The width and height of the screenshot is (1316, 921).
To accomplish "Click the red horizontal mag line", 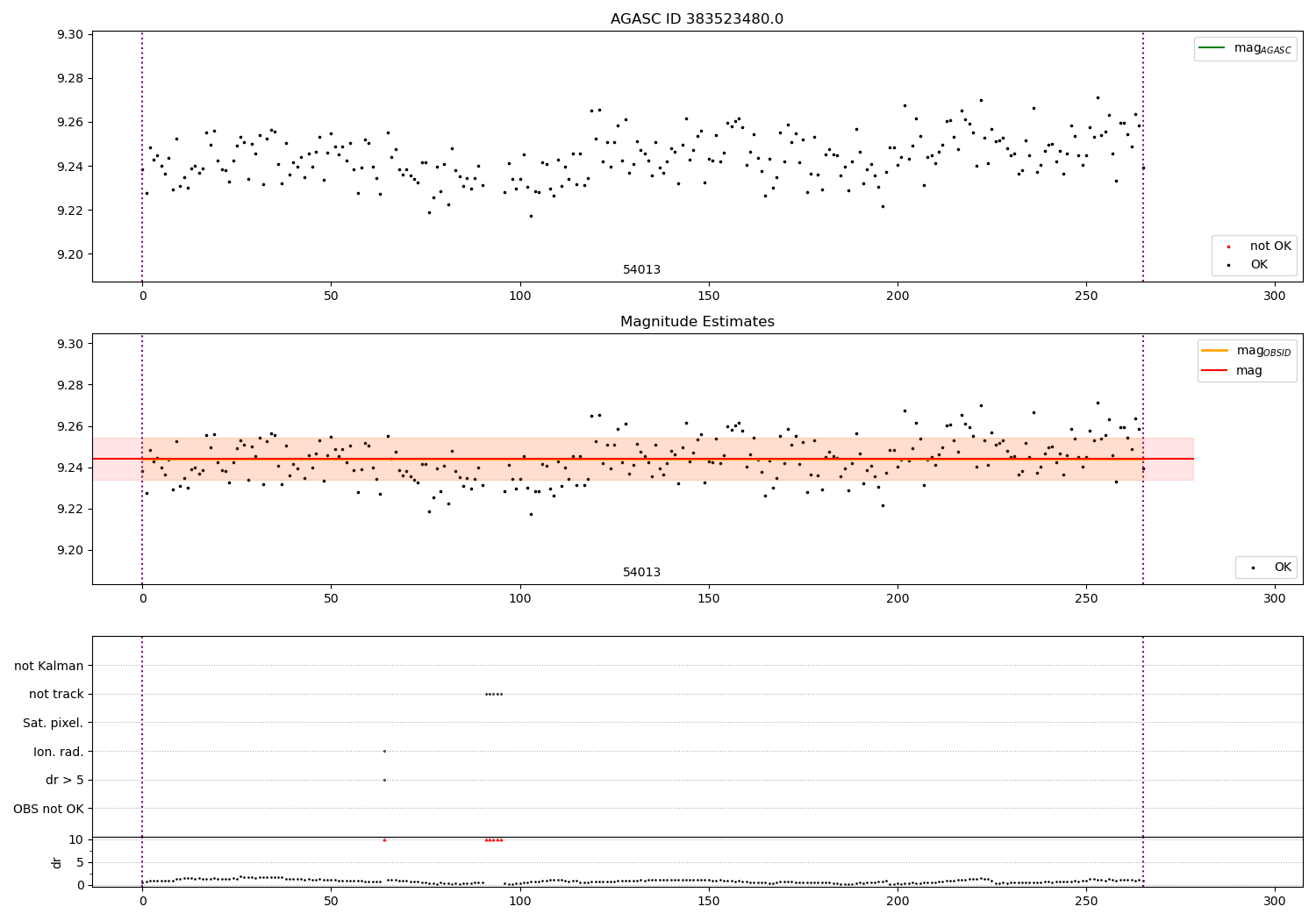I will 643,459.
